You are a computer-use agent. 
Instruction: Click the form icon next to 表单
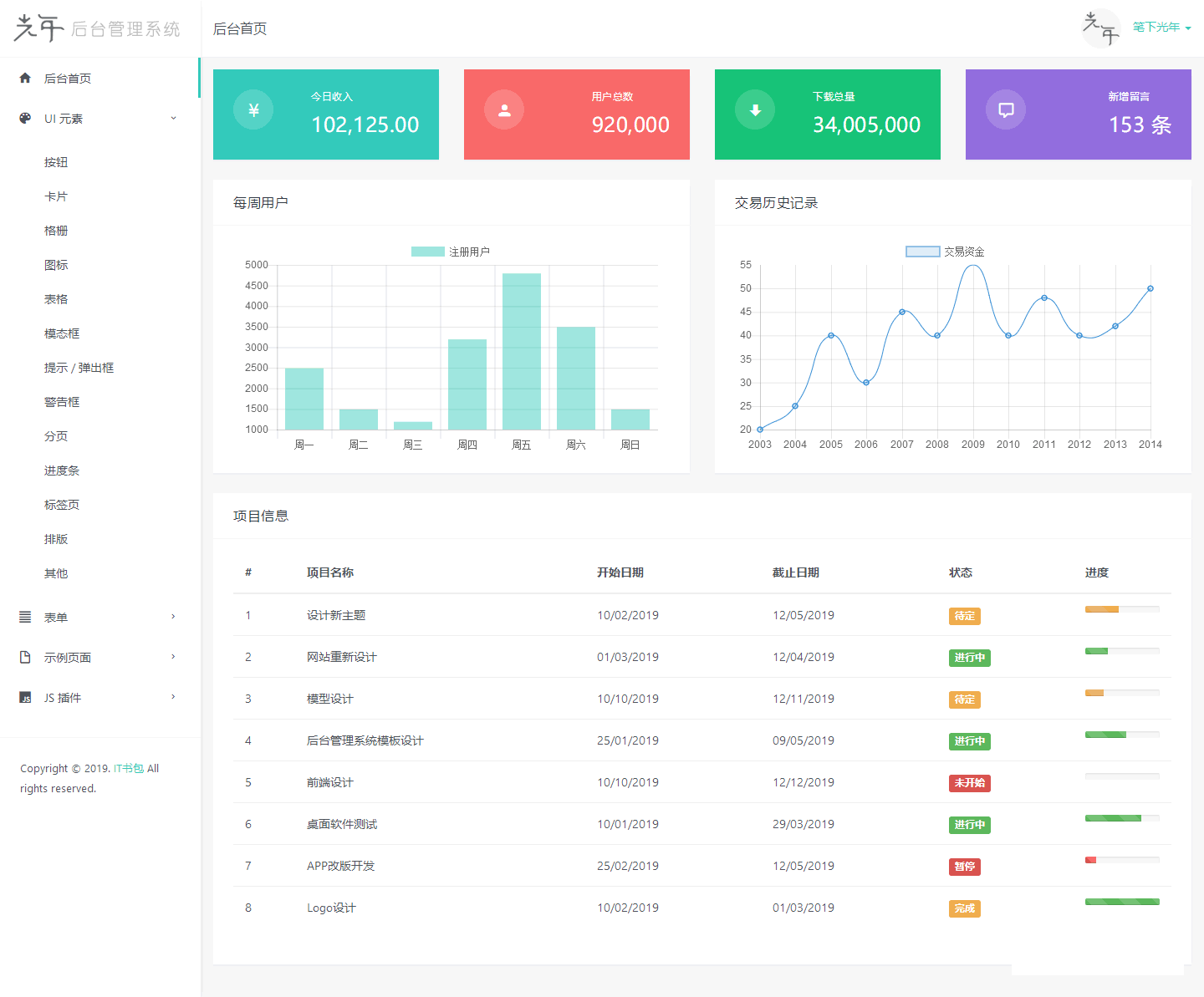pyautogui.click(x=23, y=617)
